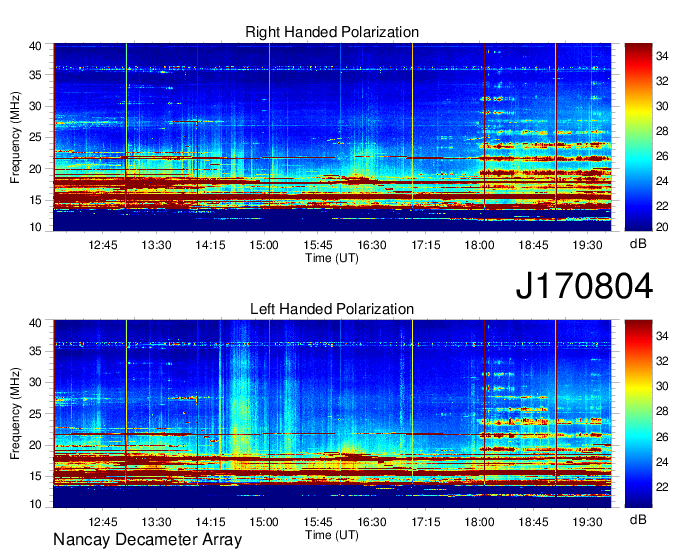
Task: Click 15:00 time tick on Left Handed plot
Action: click(264, 522)
